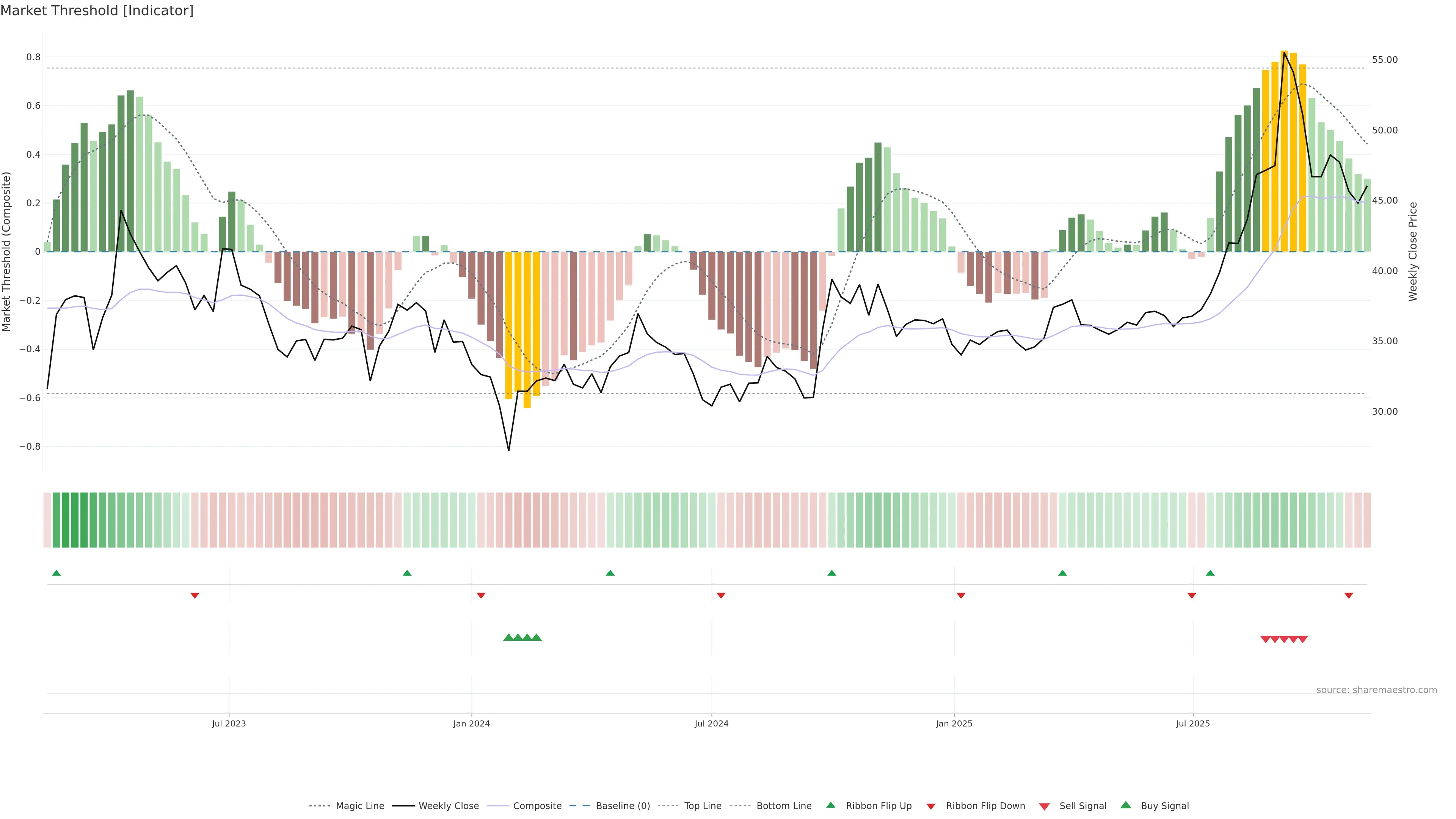Toggle the Top Line legend entry
Image resolution: width=1456 pixels, height=819 pixels.
pyautogui.click(x=703, y=806)
